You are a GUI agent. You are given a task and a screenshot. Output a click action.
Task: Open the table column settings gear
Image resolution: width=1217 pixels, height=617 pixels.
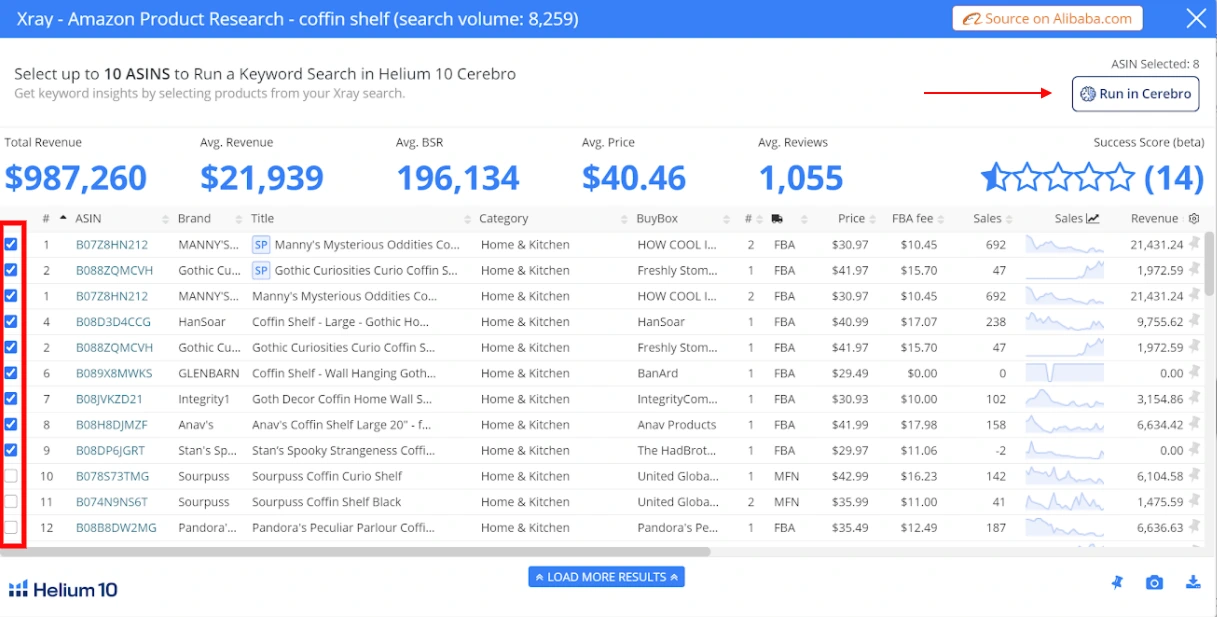[1193, 218]
